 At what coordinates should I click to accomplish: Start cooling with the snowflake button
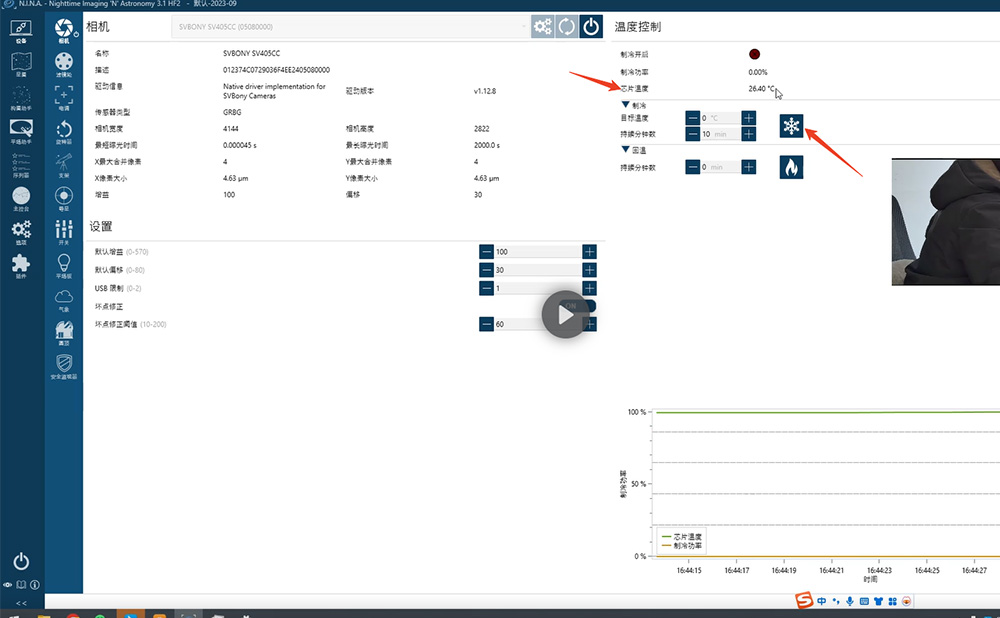(792, 126)
